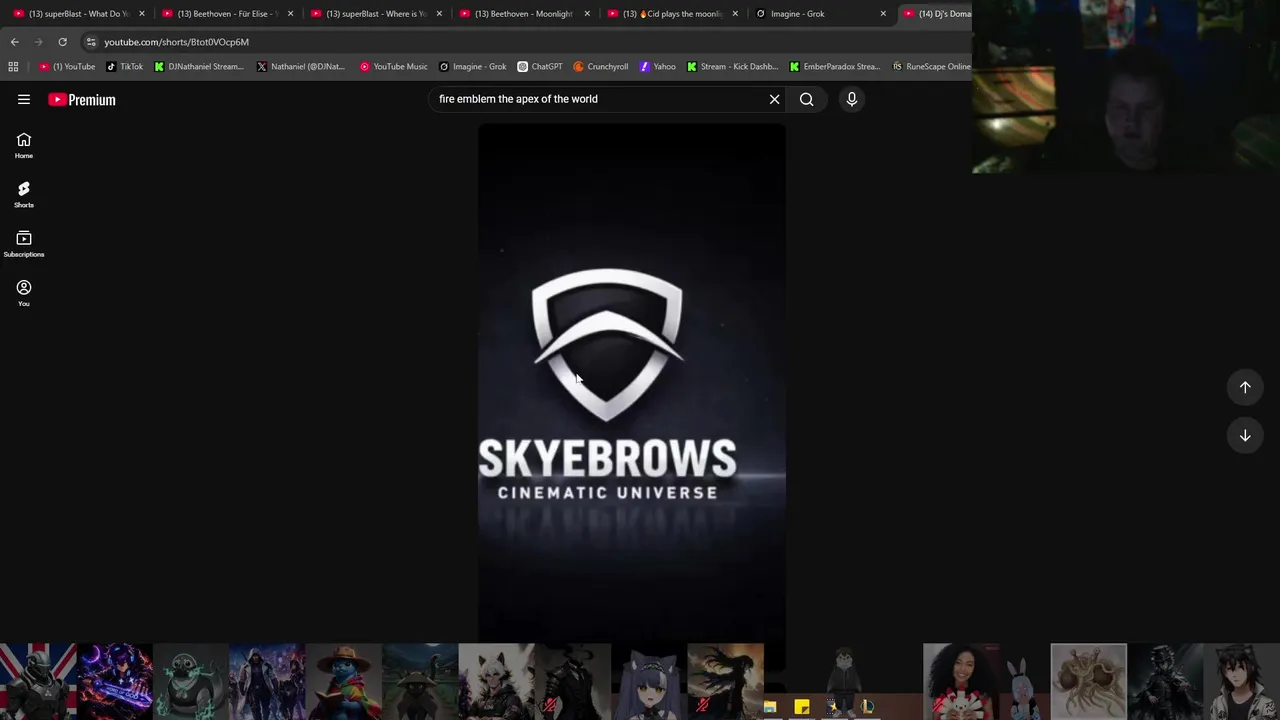
Task: Open the ChatGPT bookmark
Action: coord(540,67)
